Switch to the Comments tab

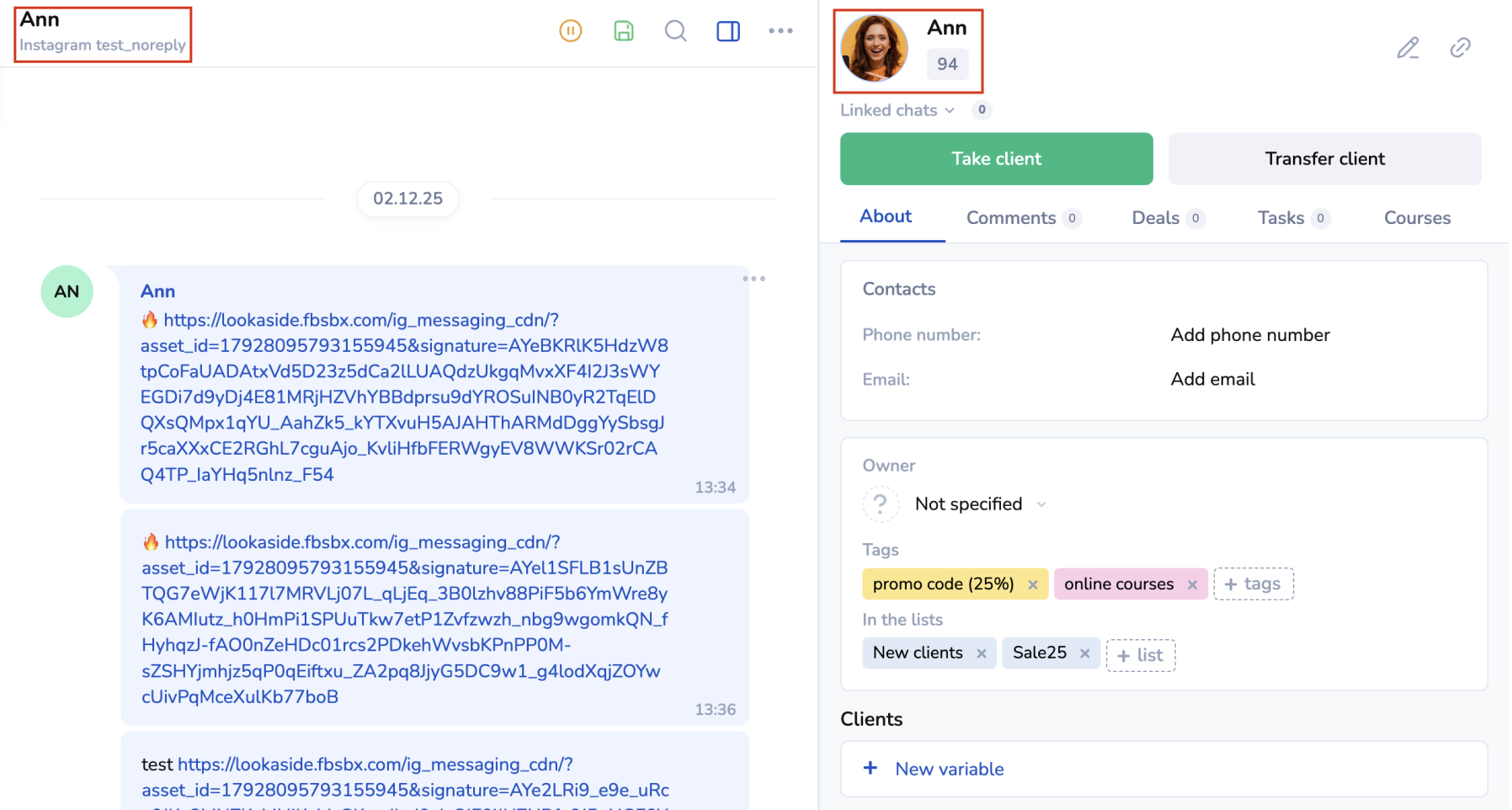pyautogui.click(x=1011, y=218)
